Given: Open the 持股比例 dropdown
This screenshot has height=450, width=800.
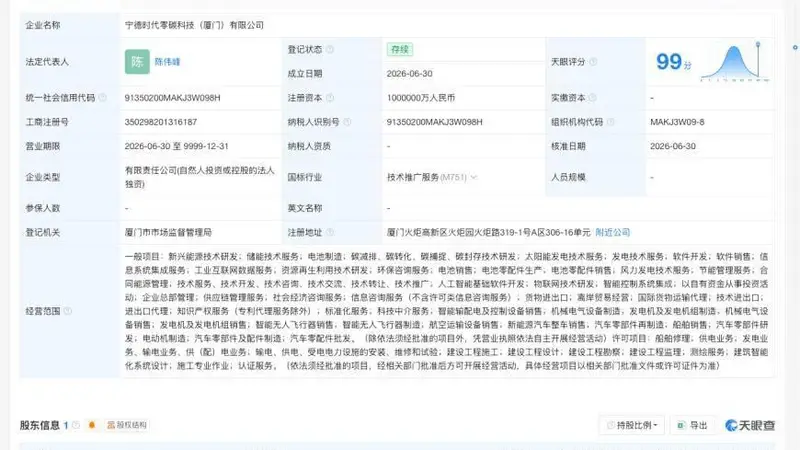Looking at the screenshot, I should pyautogui.click(x=632, y=425).
